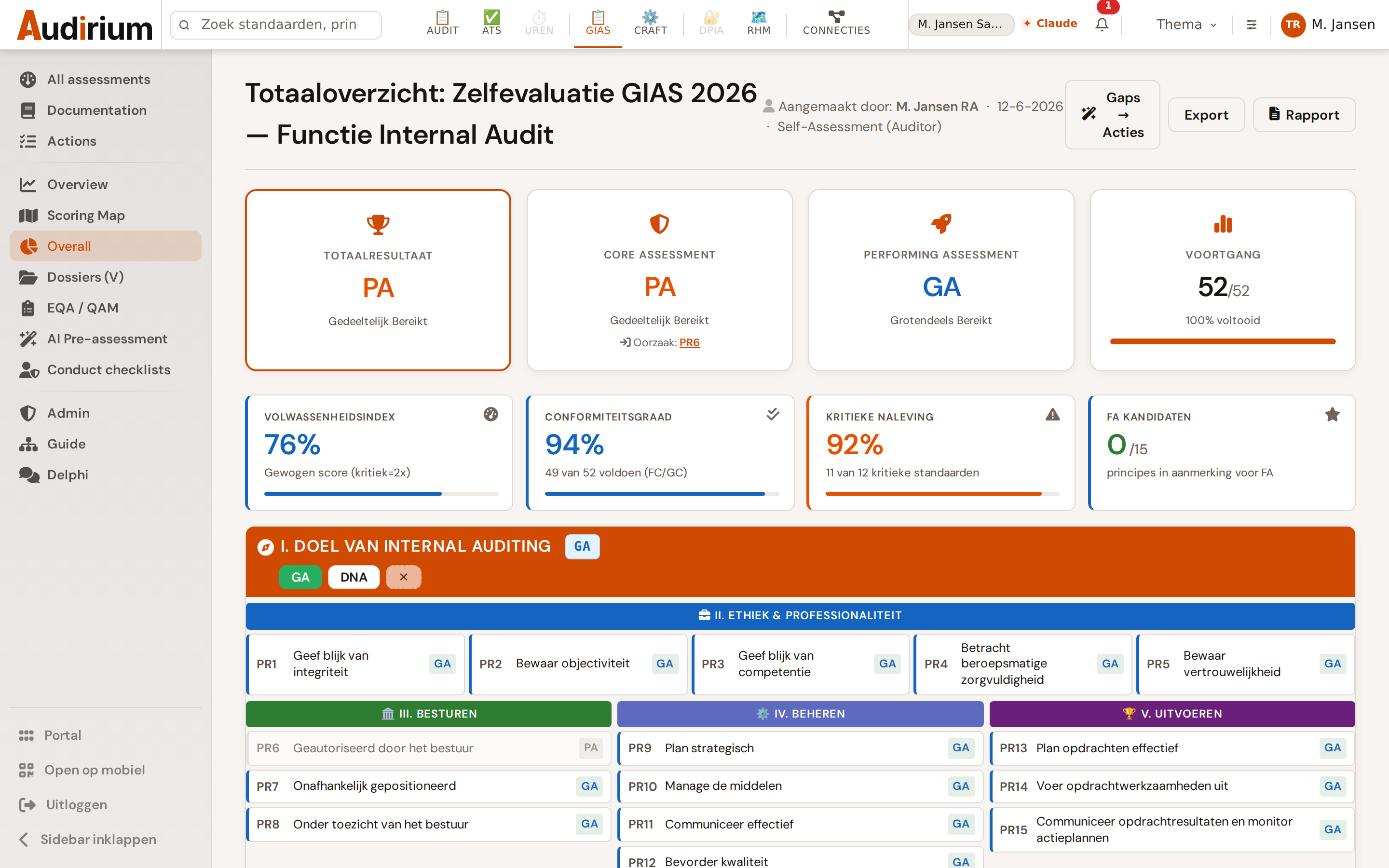
Task: Click the II. Ethiek & Professionaliteit header
Action: (800, 615)
